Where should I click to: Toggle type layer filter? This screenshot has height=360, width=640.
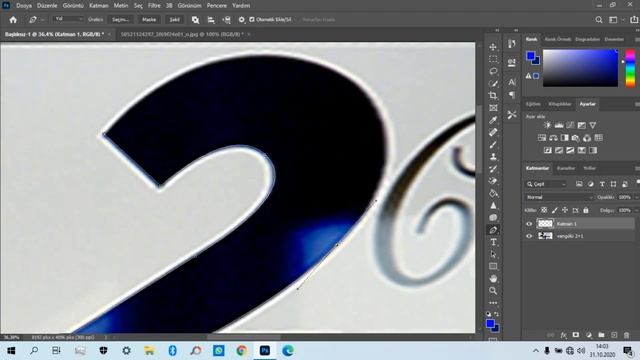[602, 184]
